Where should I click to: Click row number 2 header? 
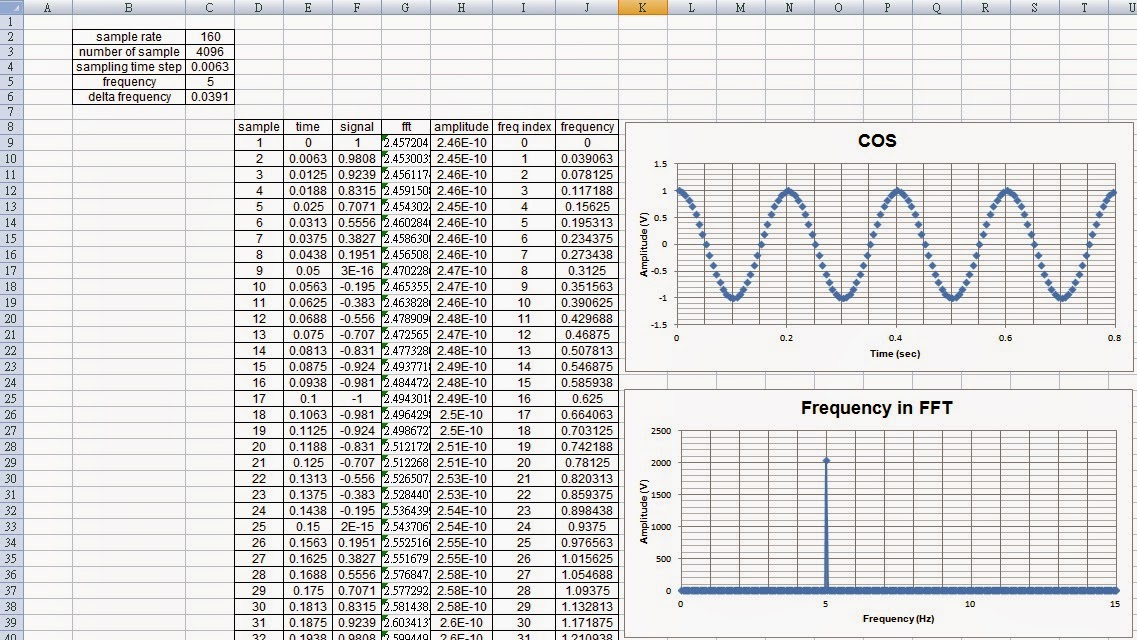13,36
